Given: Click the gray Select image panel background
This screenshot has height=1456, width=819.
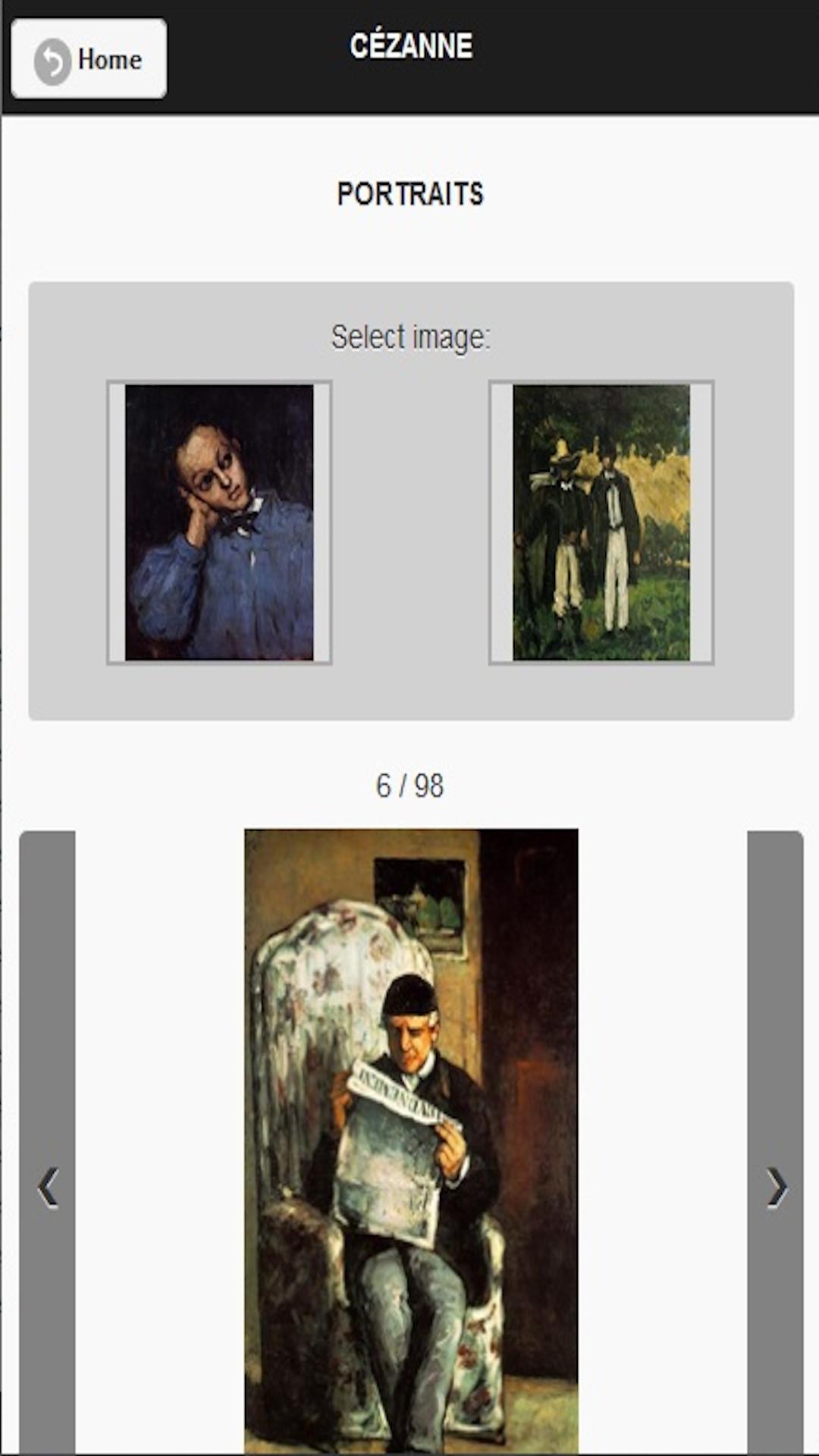Looking at the screenshot, I should click(x=410, y=690).
